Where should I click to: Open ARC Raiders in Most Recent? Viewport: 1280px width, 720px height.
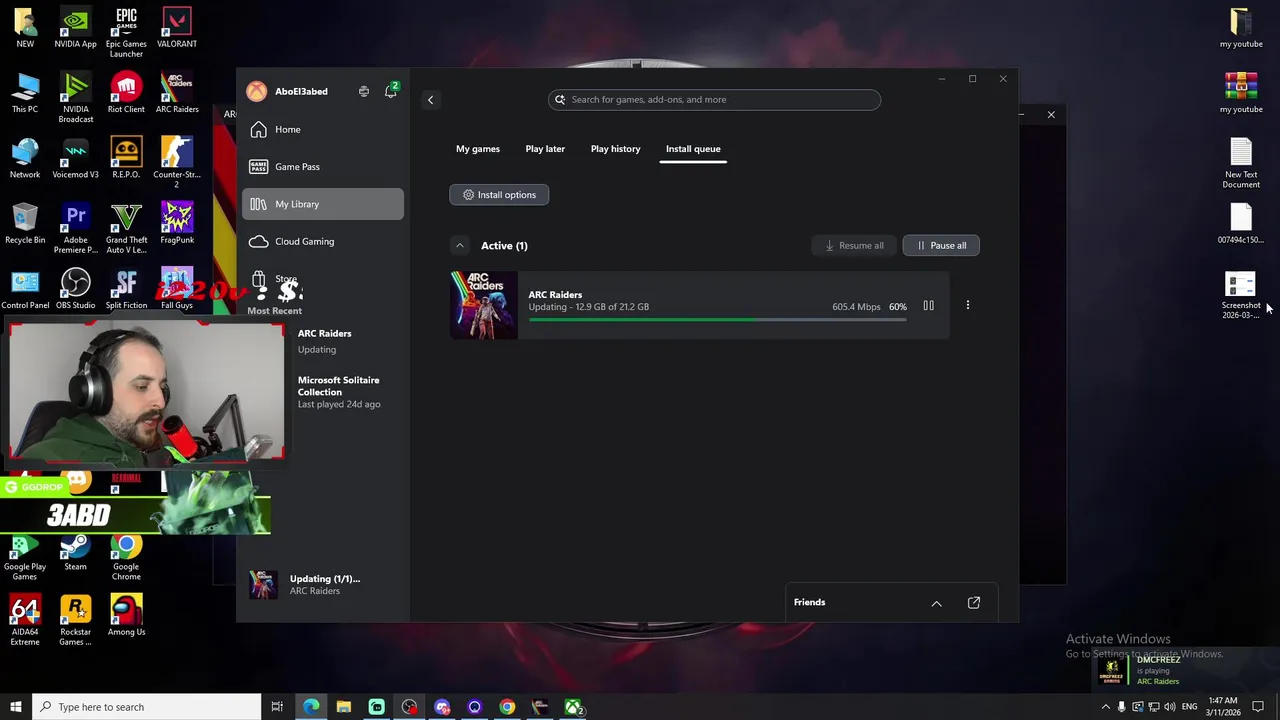tap(324, 341)
